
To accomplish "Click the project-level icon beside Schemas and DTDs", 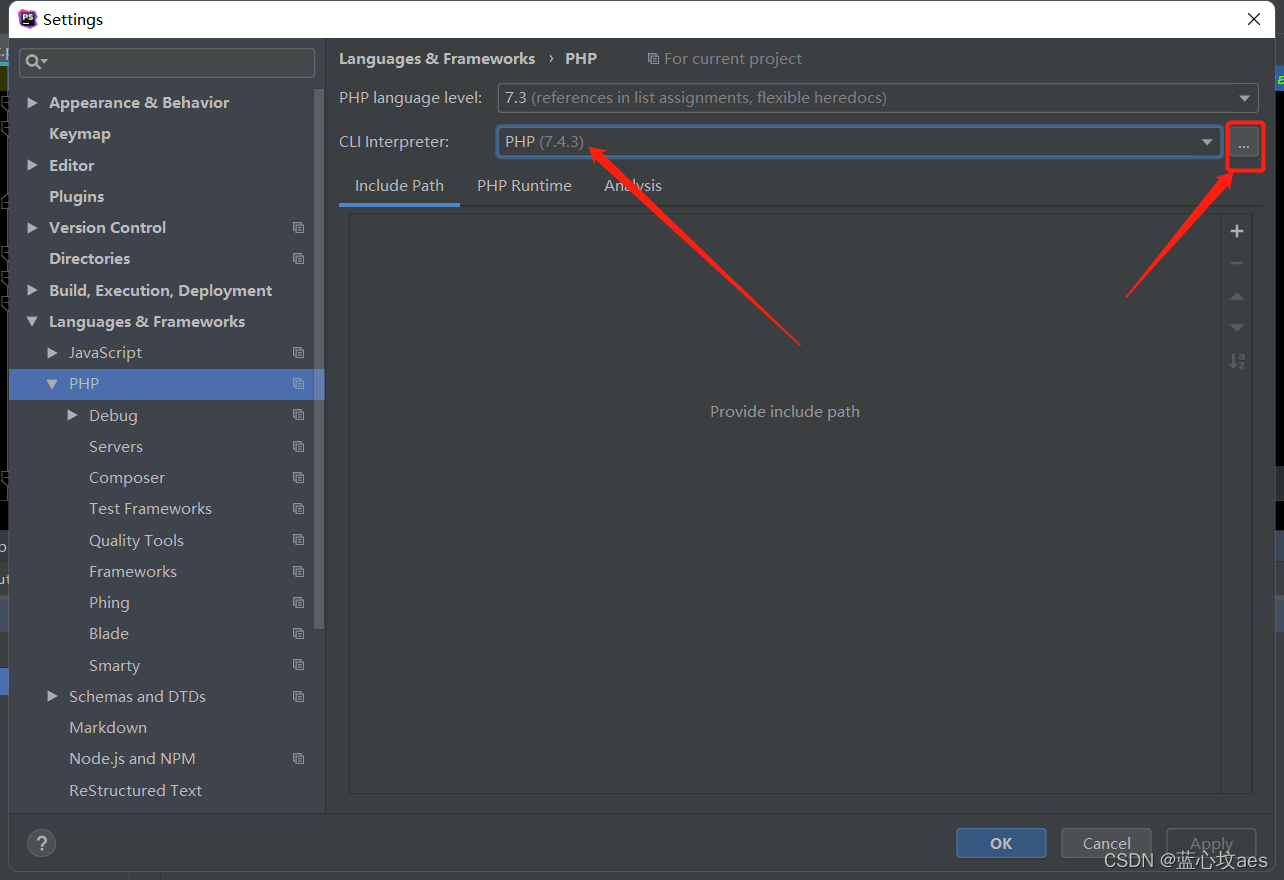I will (298, 696).
